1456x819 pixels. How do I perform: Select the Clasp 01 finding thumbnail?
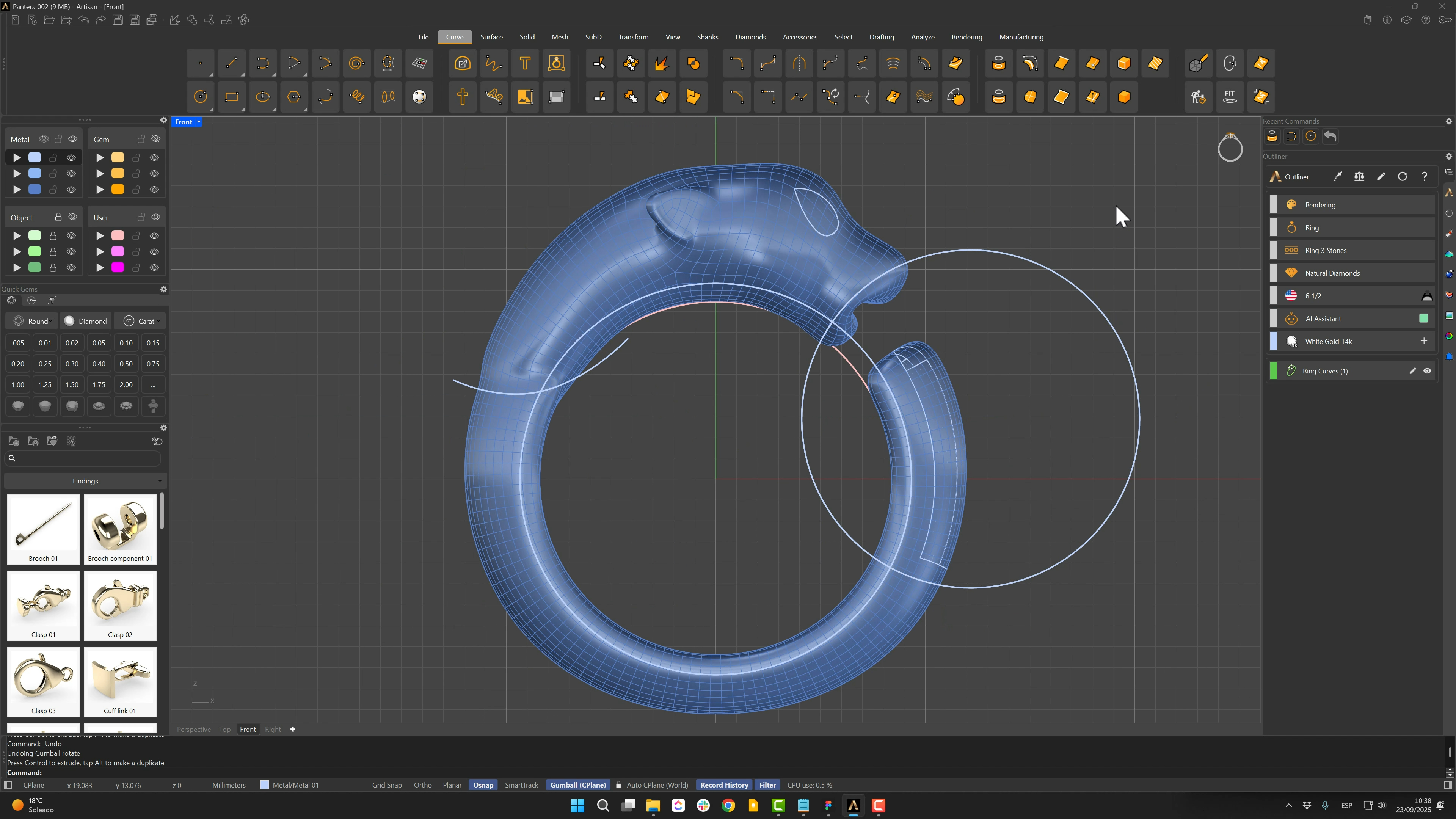pos(44,606)
